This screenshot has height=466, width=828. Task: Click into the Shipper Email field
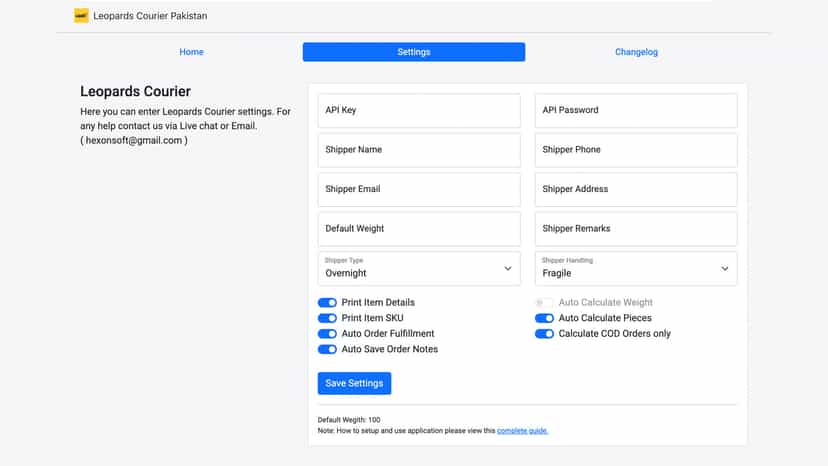pyautogui.click(x=419, y=189)
